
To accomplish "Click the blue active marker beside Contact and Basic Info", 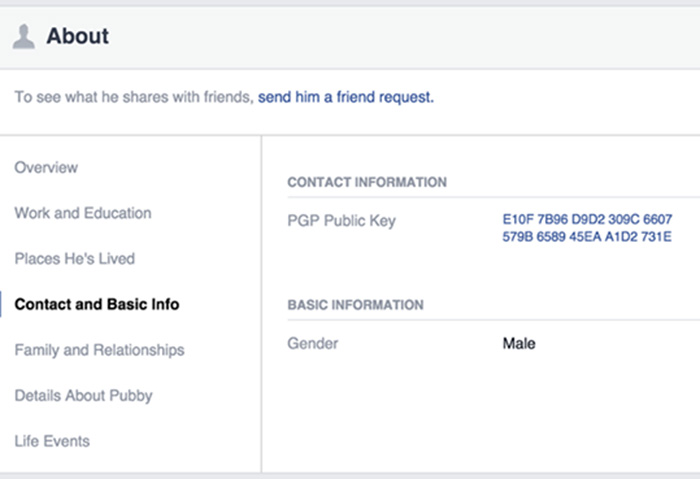I will click(x=2, y=304).
